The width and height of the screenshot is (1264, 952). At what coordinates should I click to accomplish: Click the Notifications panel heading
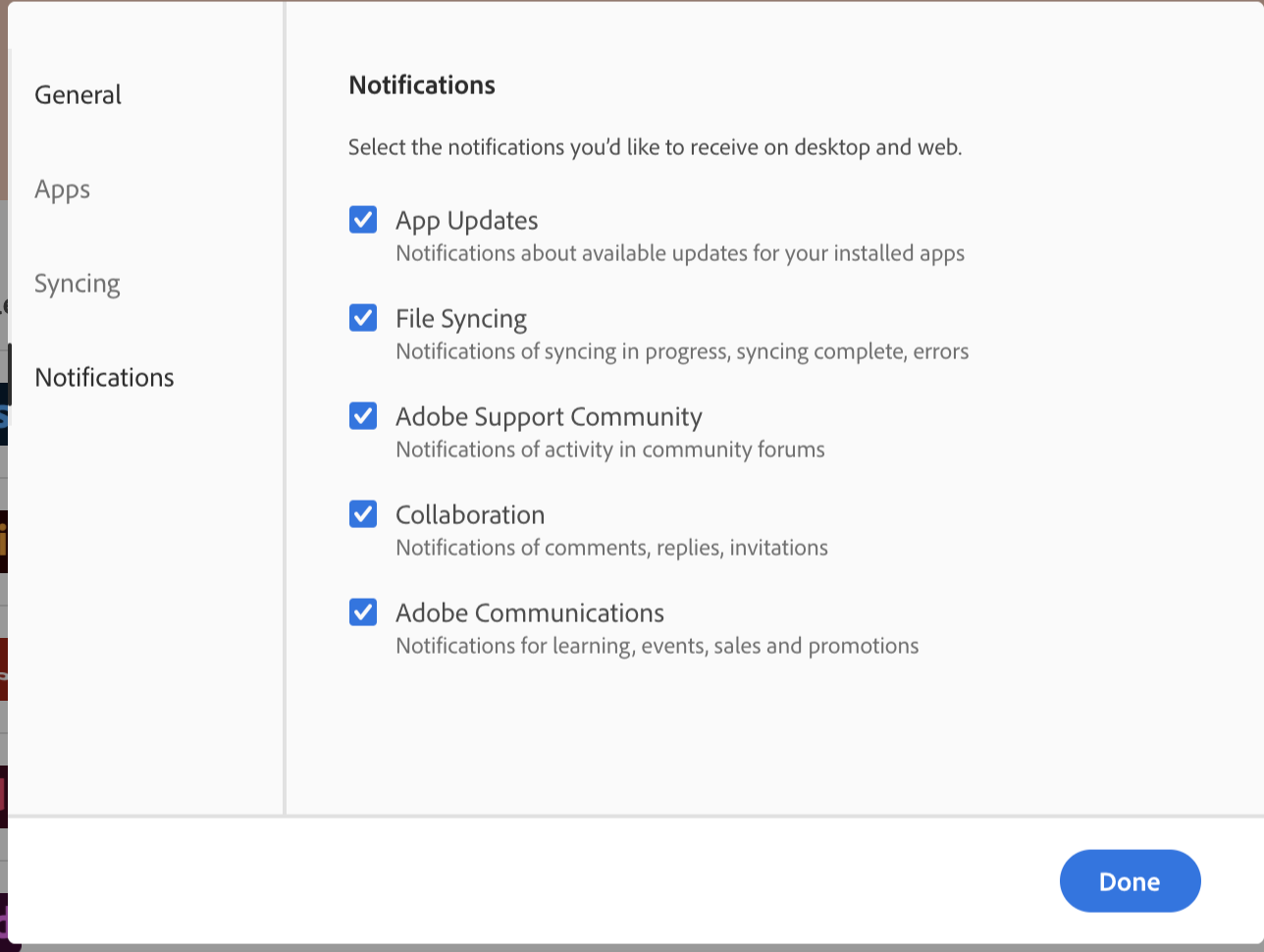(x=421, y=85)
